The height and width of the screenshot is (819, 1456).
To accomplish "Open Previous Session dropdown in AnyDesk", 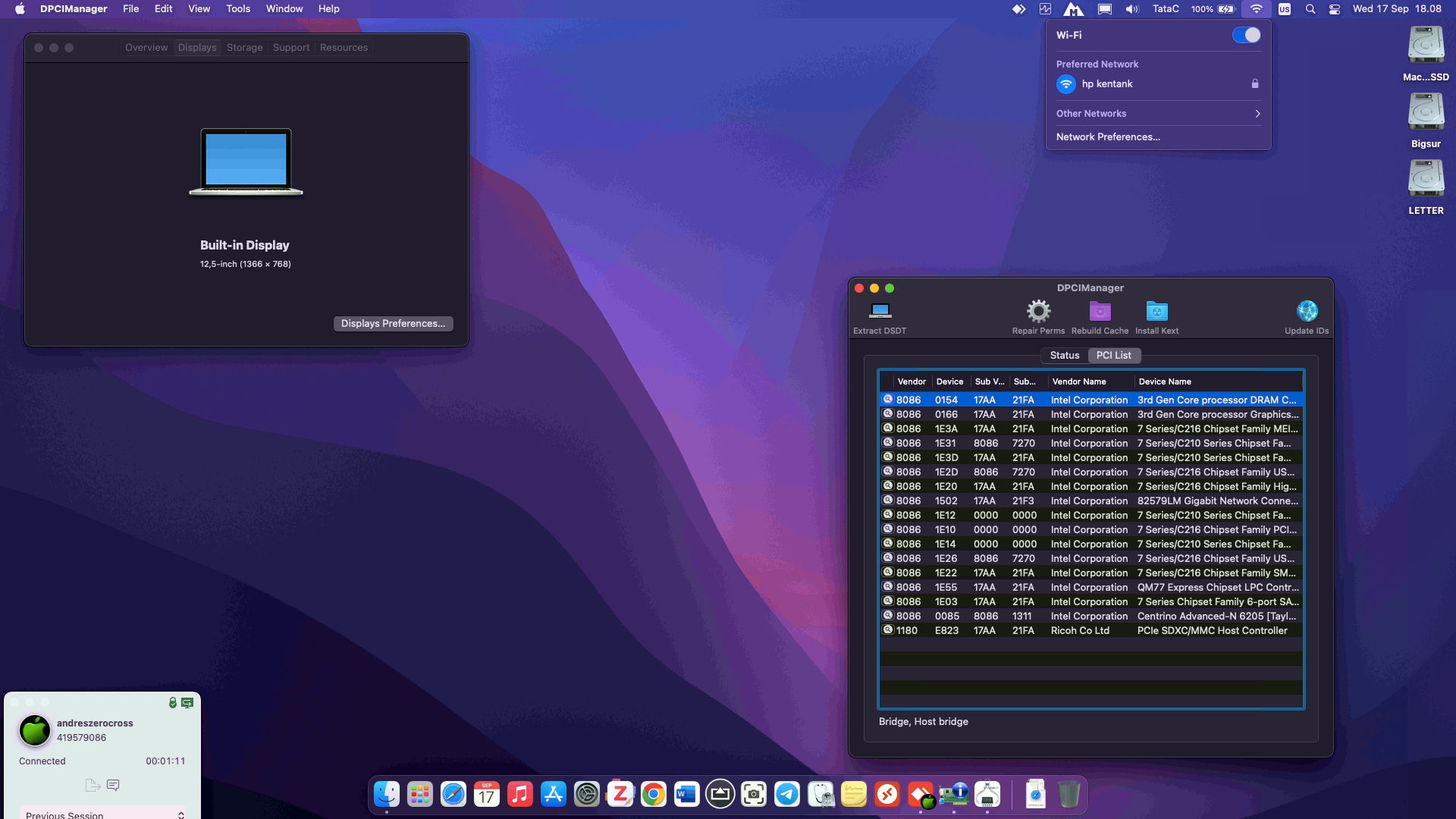I will [103, 814].
